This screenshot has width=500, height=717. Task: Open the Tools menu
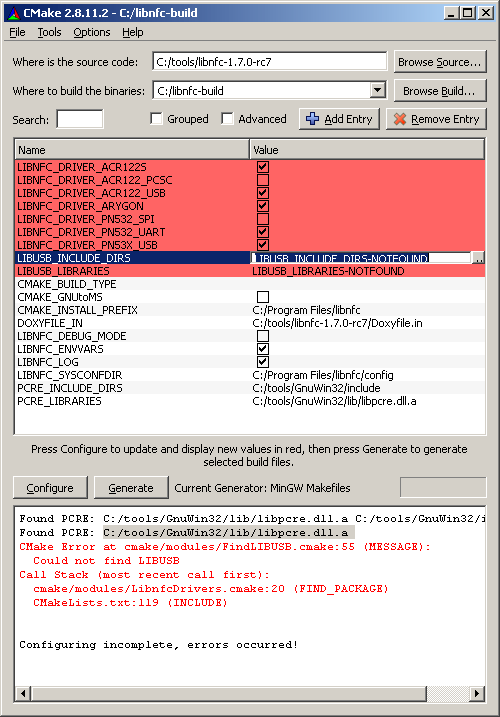[49, 32]
